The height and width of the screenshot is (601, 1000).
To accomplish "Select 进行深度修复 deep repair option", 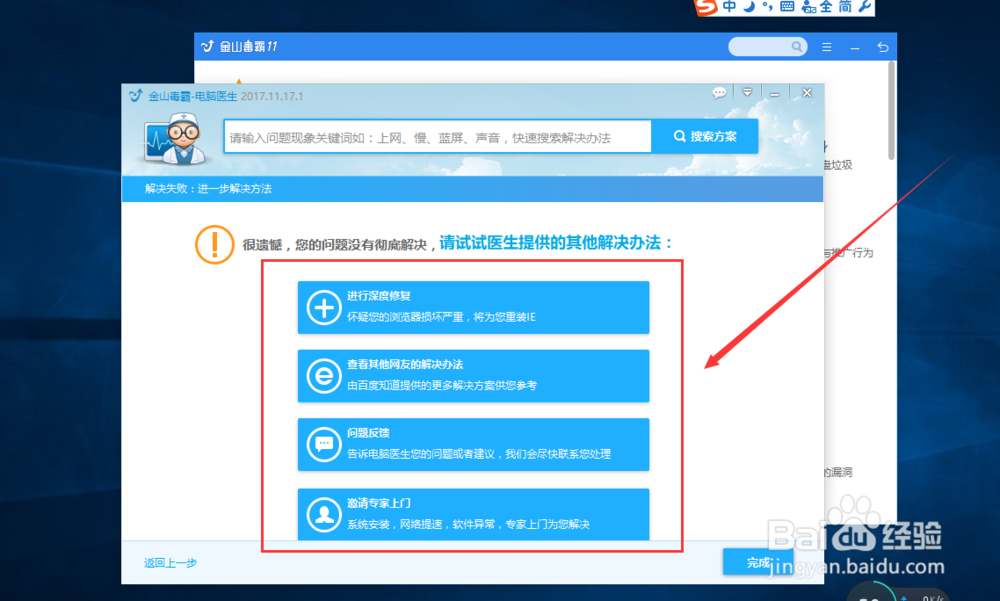I will pos(473,307).
